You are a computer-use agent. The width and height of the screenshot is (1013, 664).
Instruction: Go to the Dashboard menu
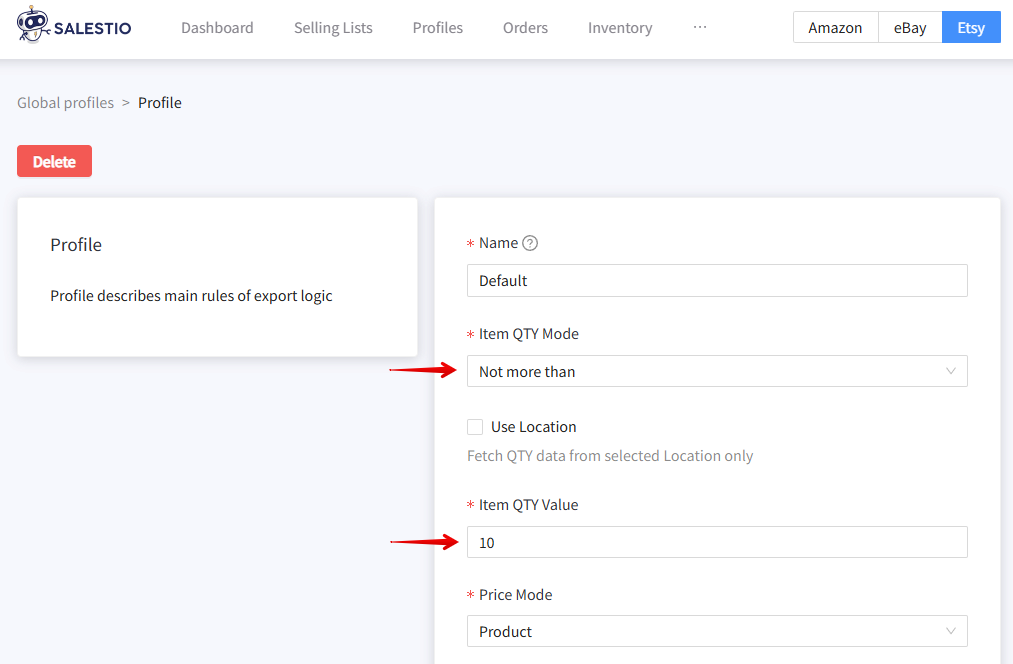(217, 28)
